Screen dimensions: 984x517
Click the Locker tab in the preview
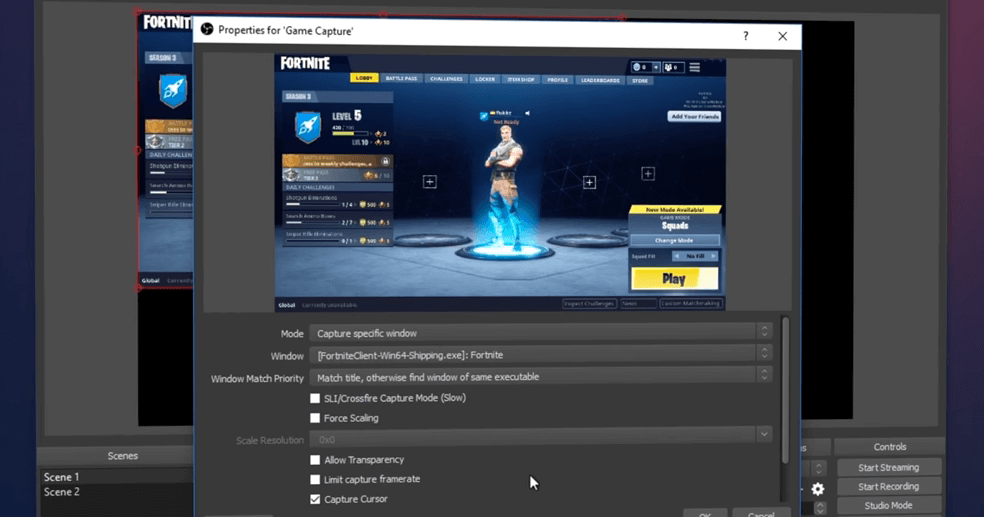point(484,79)
